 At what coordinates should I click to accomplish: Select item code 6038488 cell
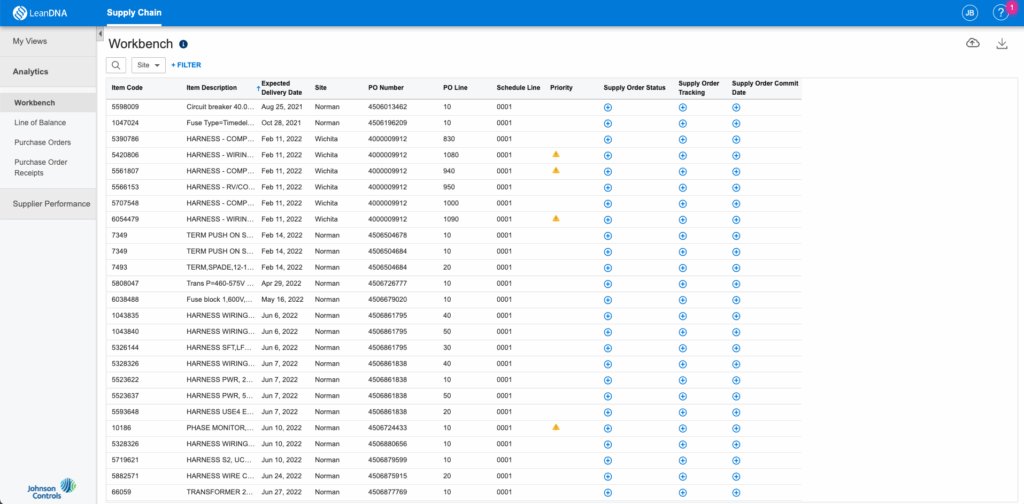[x=125, y=299]
